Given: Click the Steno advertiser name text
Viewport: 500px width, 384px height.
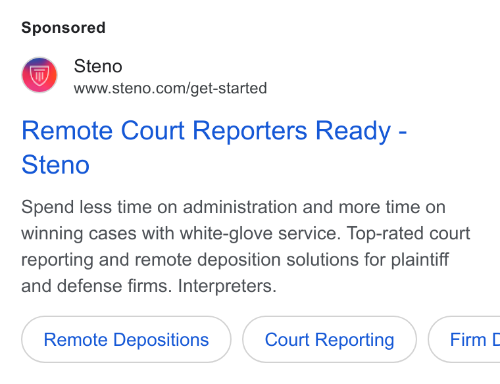Looking at the screenshot, I should [x=98, y=66].
